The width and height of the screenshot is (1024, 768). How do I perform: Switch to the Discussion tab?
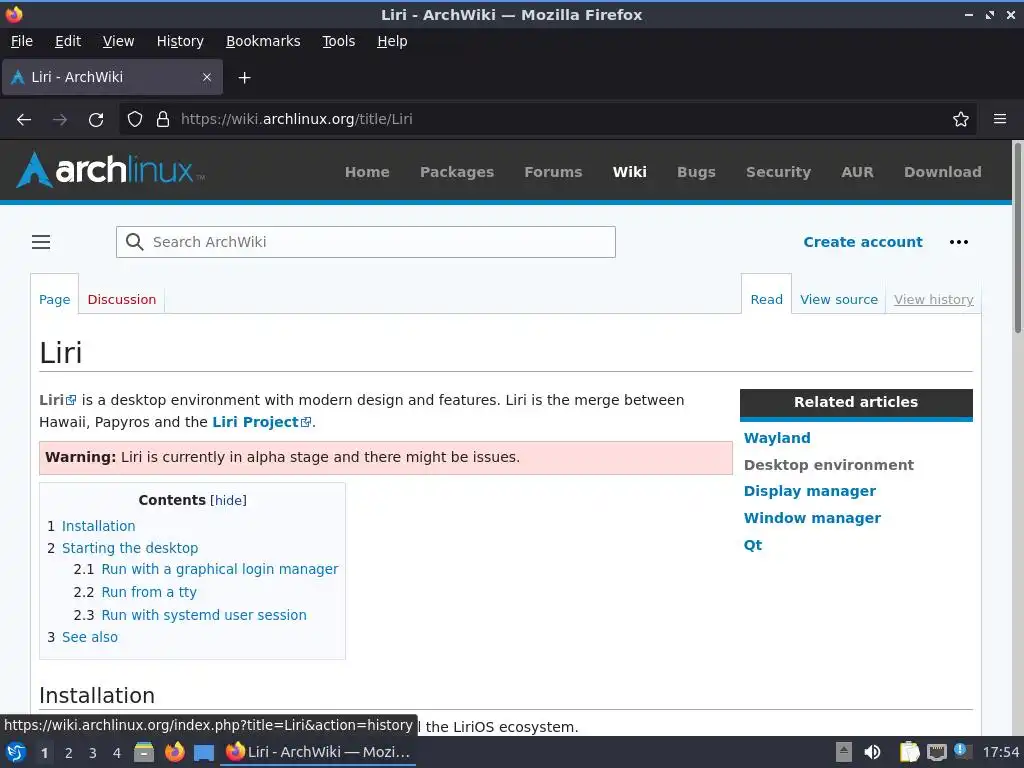121,299
